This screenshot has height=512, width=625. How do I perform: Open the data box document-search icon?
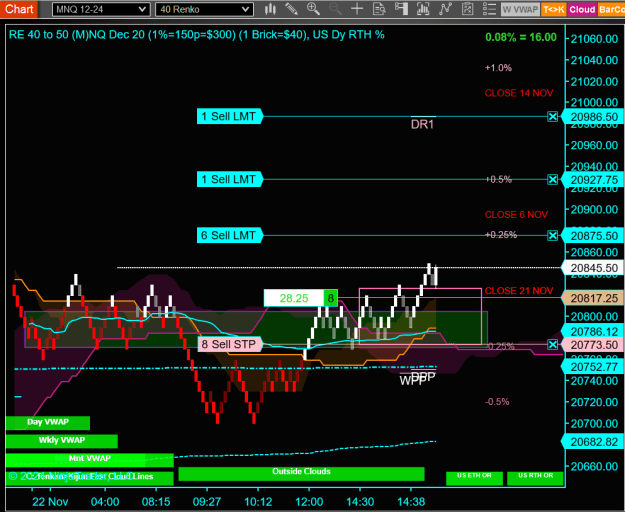coord(379,9)
